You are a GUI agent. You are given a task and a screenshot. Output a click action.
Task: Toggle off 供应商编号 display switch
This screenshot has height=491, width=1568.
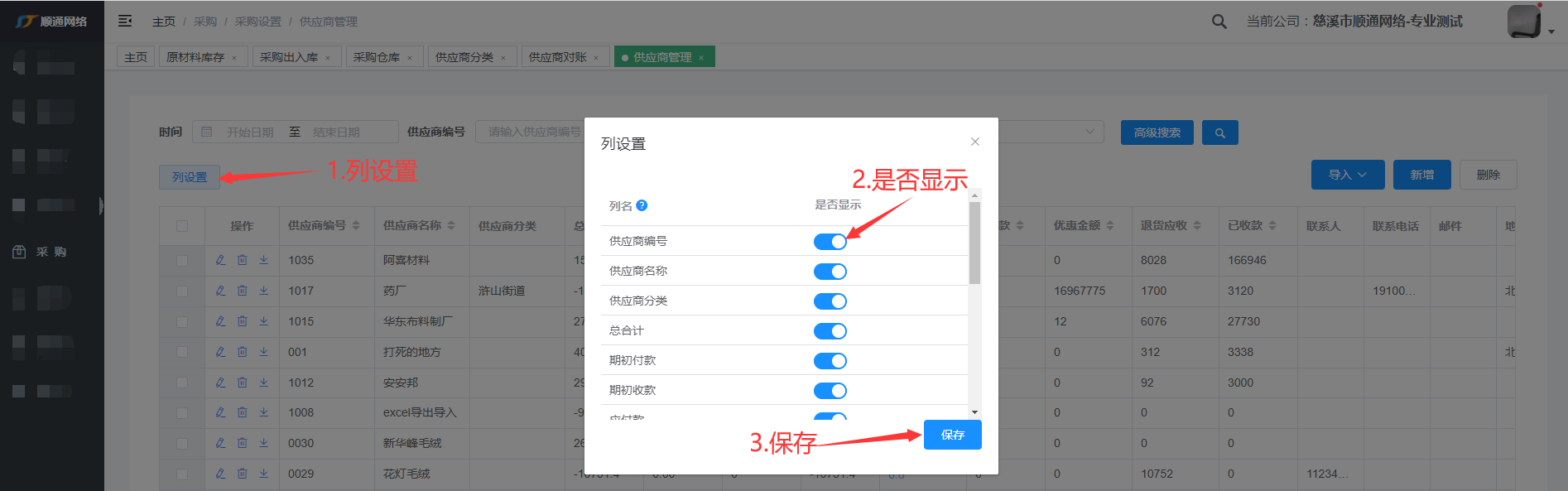tap(830, 242)
